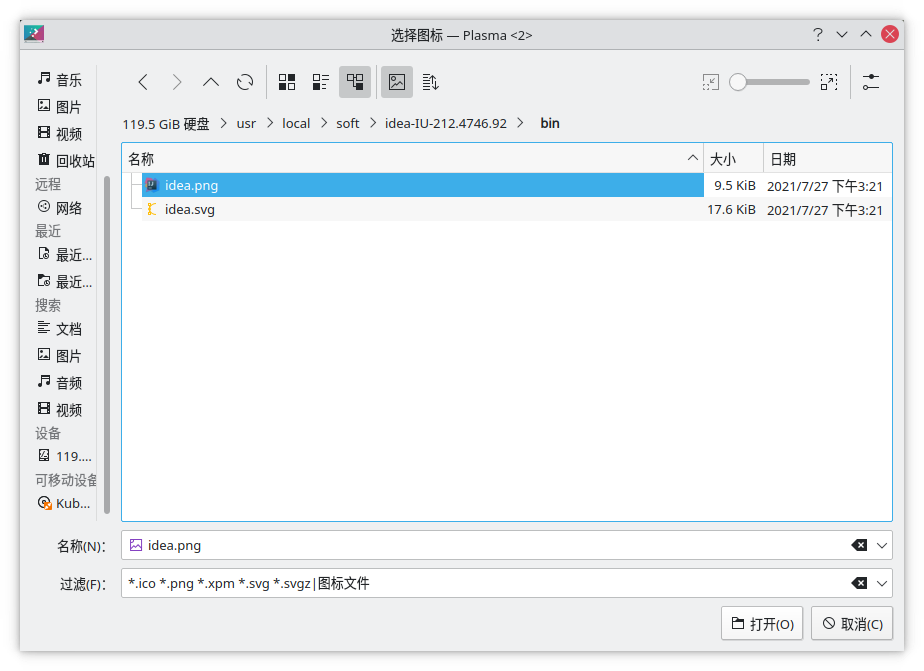Switch to icons view mode
This screenshot has width=924, height=671.
click(287, 82)
